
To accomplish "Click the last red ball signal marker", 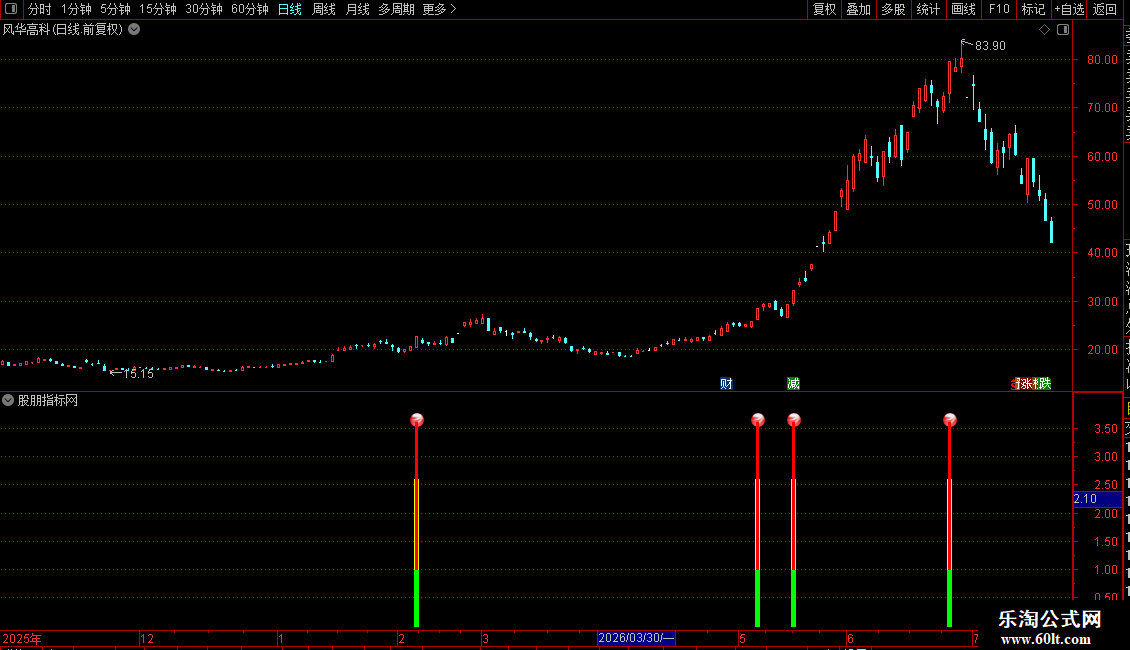I will tap(950, 420).
